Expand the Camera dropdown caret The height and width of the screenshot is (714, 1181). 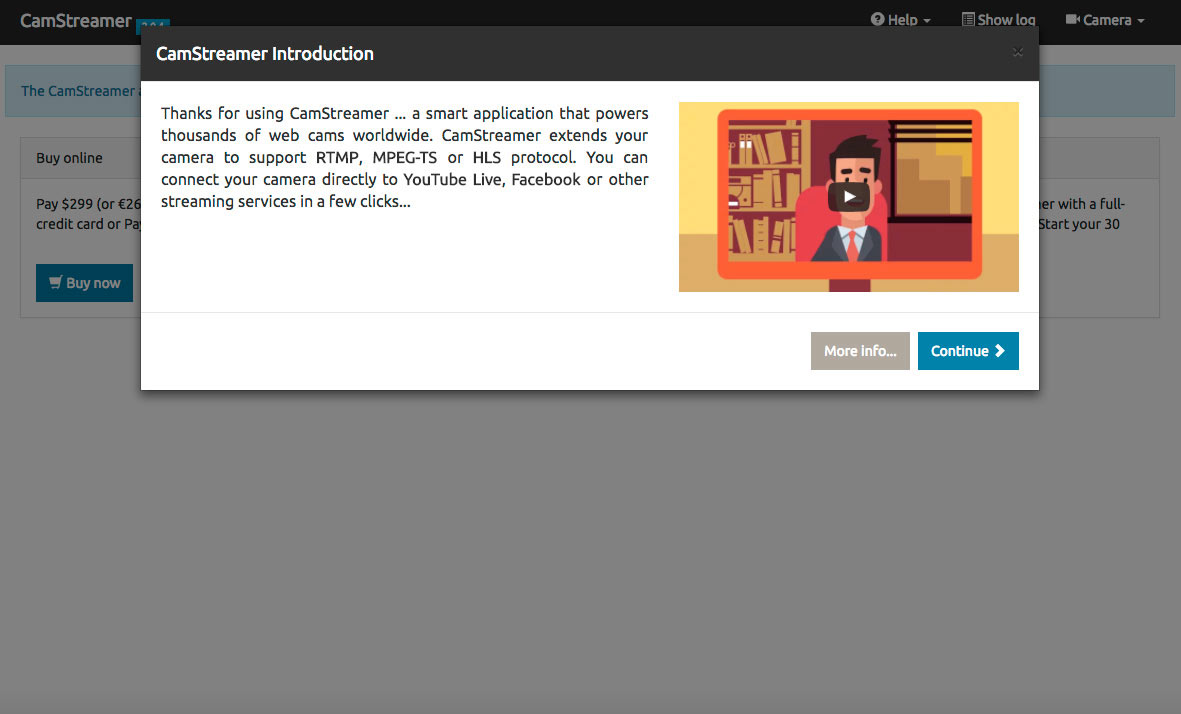point(1140,21)
